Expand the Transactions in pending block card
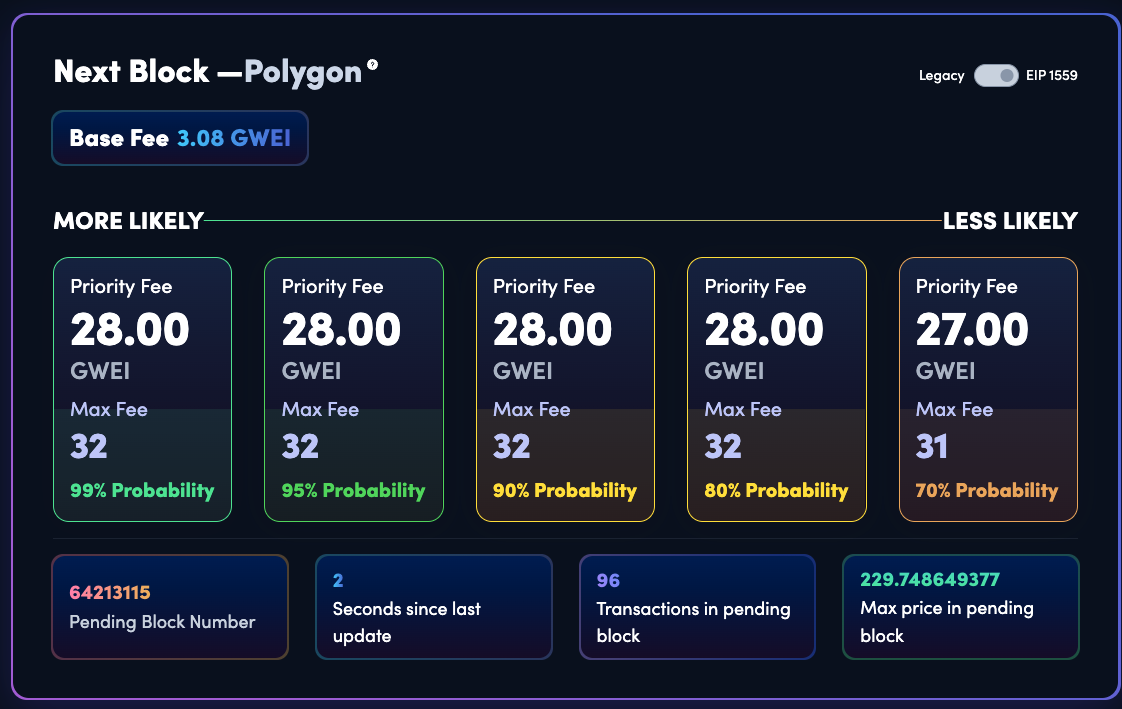 697,607
